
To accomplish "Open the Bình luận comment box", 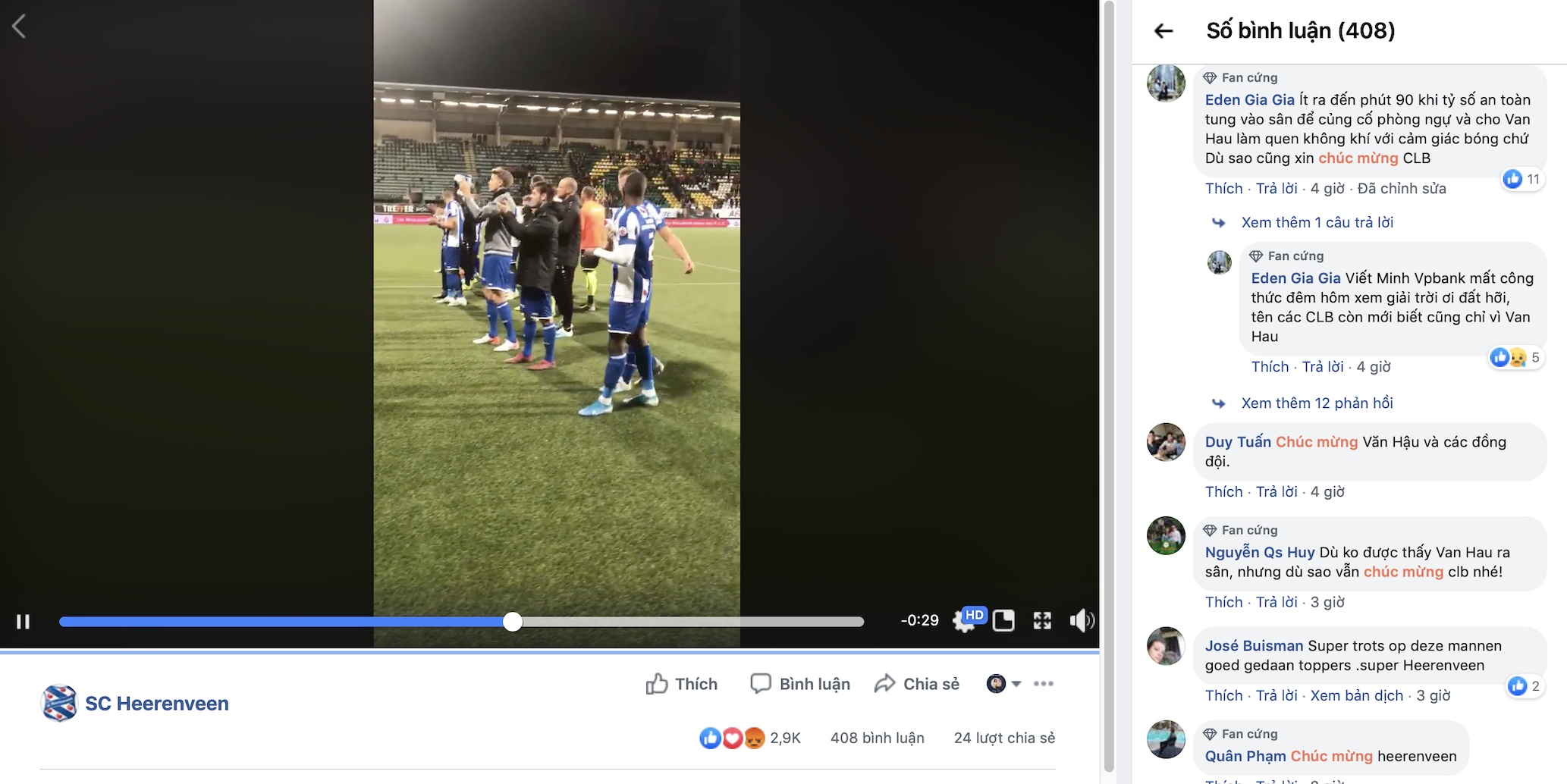I will coord(800,684).
